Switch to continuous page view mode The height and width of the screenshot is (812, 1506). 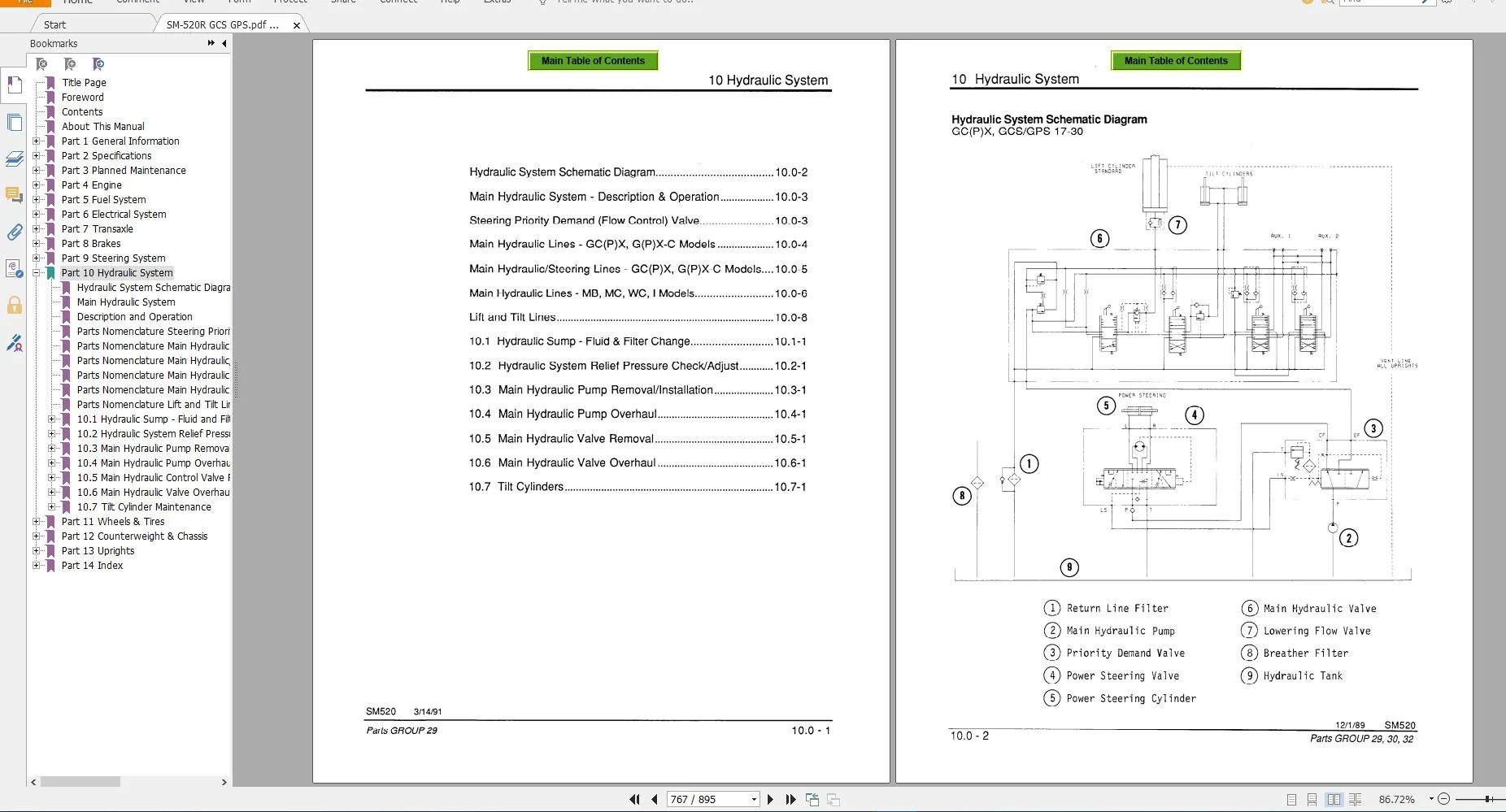(x=1312, y=800)
